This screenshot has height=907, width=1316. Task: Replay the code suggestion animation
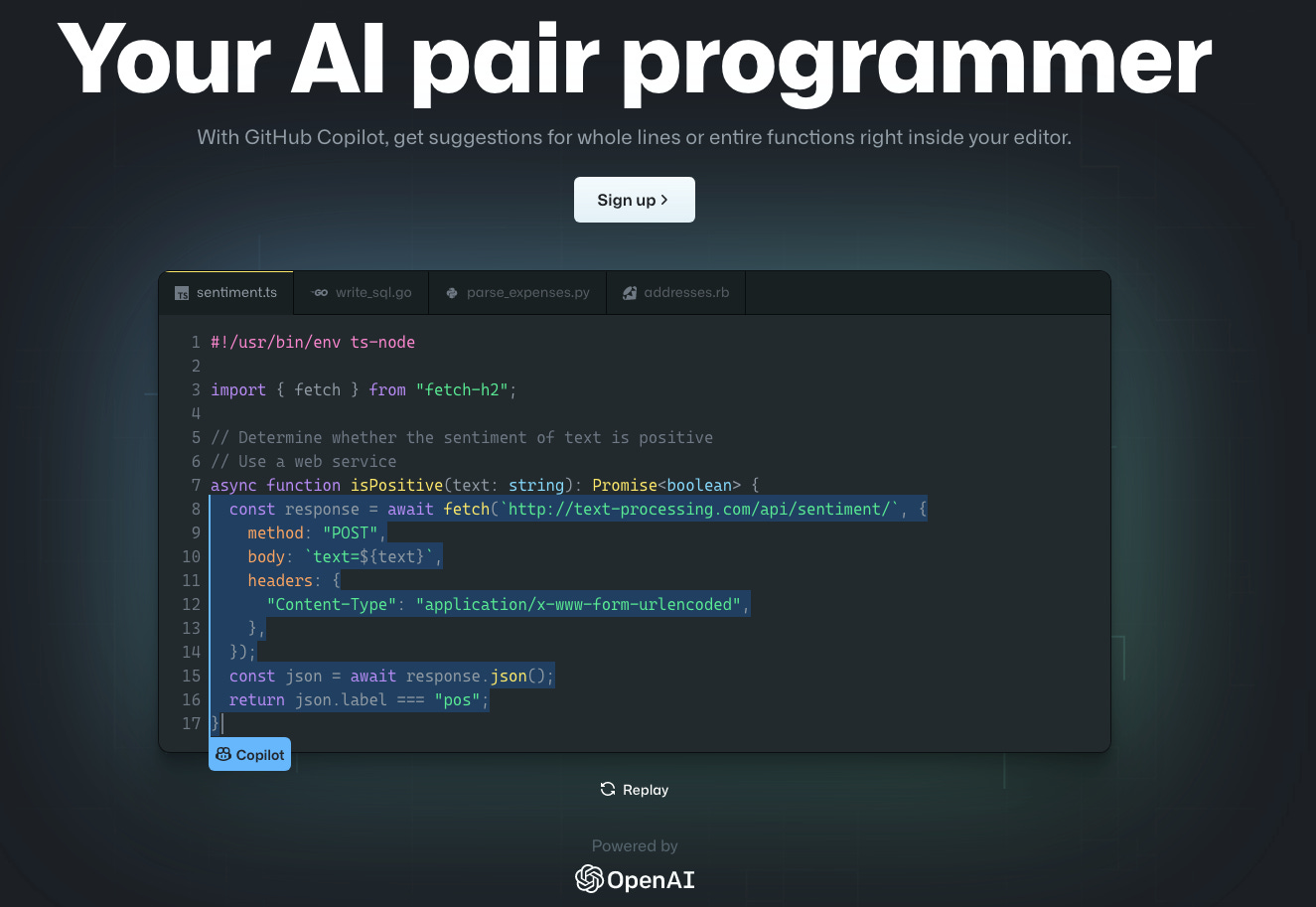tap(634, 790)
